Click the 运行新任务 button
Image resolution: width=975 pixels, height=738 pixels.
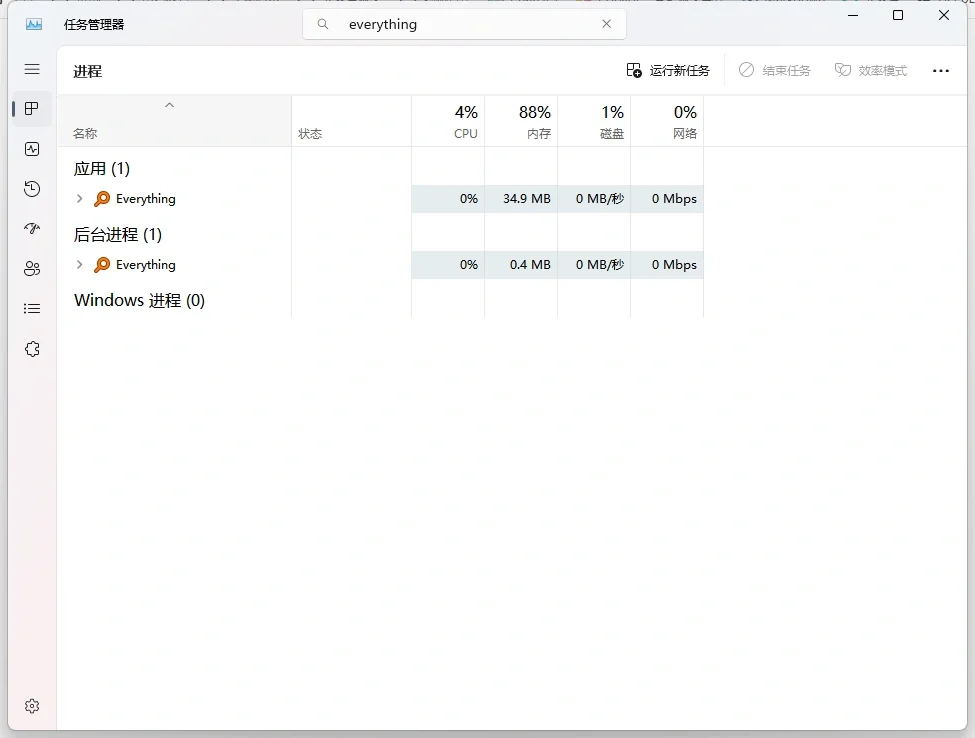click(x=670, y=70)
